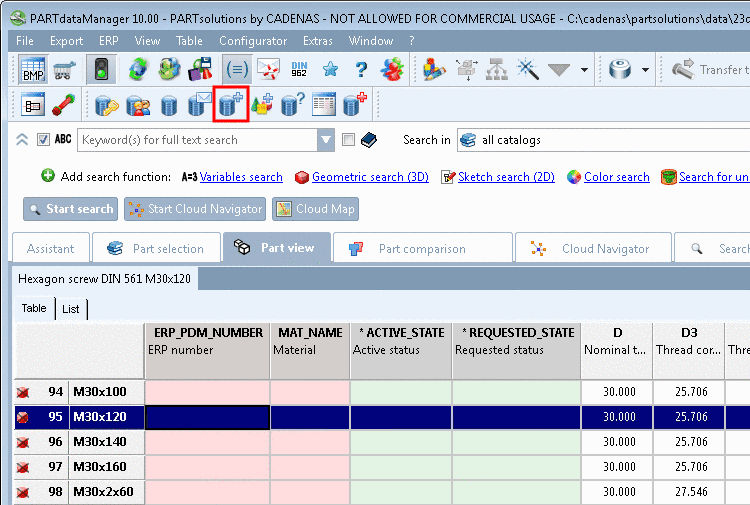Click the table list window icon

point(324,104)
